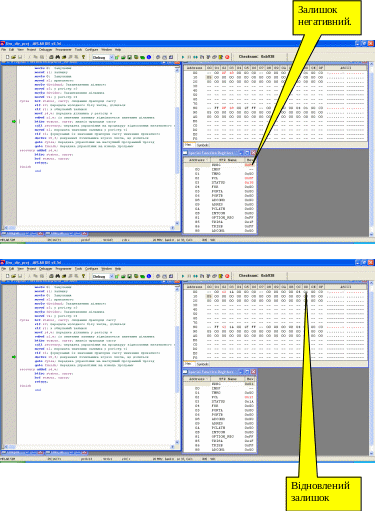Halt execution icon in top MPLAB window

[189, 57]
